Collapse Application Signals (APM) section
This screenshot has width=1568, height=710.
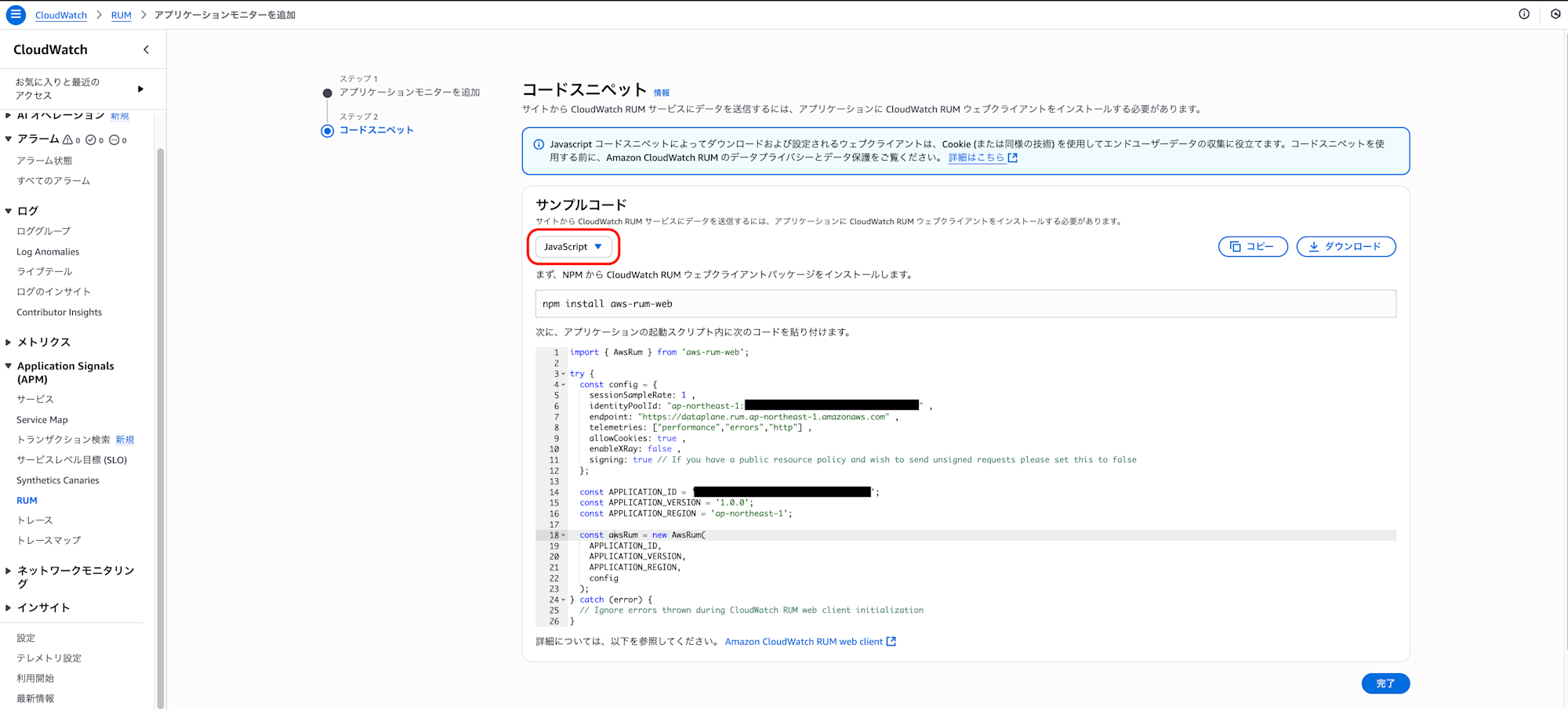(x=9, y=366)
